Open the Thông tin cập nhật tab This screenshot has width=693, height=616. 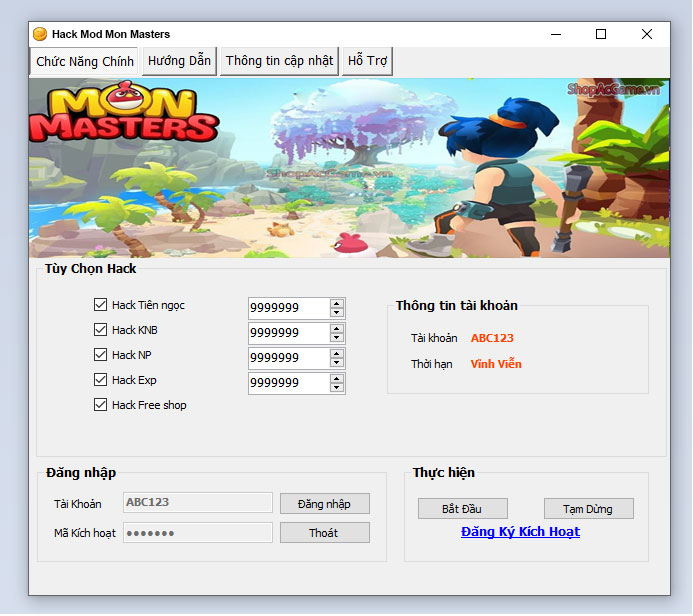coord(279,61)
